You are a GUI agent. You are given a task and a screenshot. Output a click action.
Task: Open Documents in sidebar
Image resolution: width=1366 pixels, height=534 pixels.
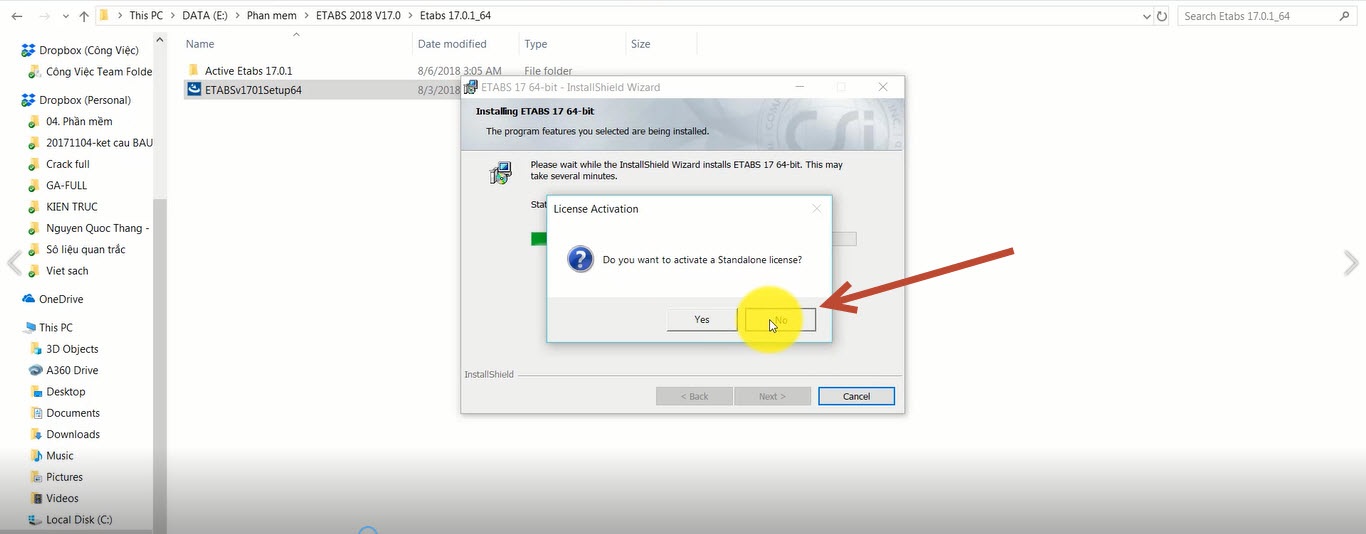(73, 413)
